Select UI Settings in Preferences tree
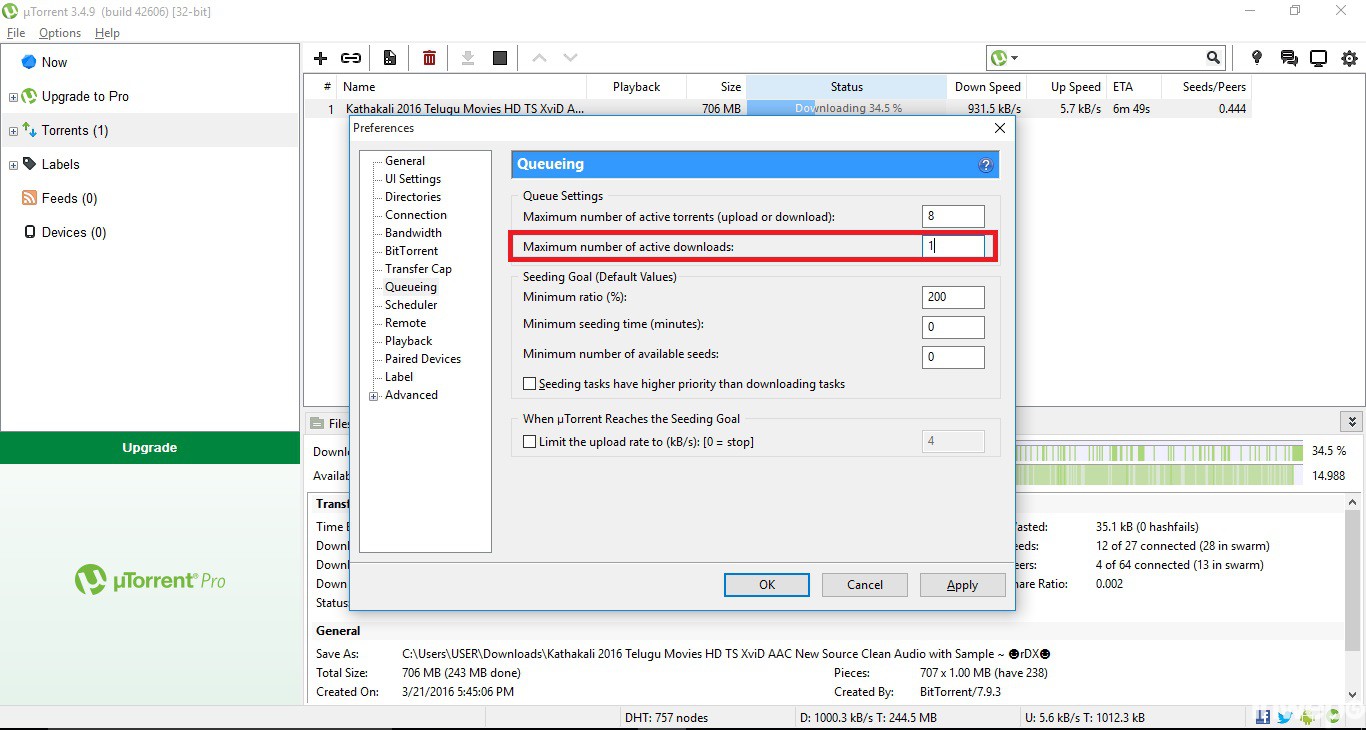Screen dimensions: 1366x730 (x=413, y=179)
